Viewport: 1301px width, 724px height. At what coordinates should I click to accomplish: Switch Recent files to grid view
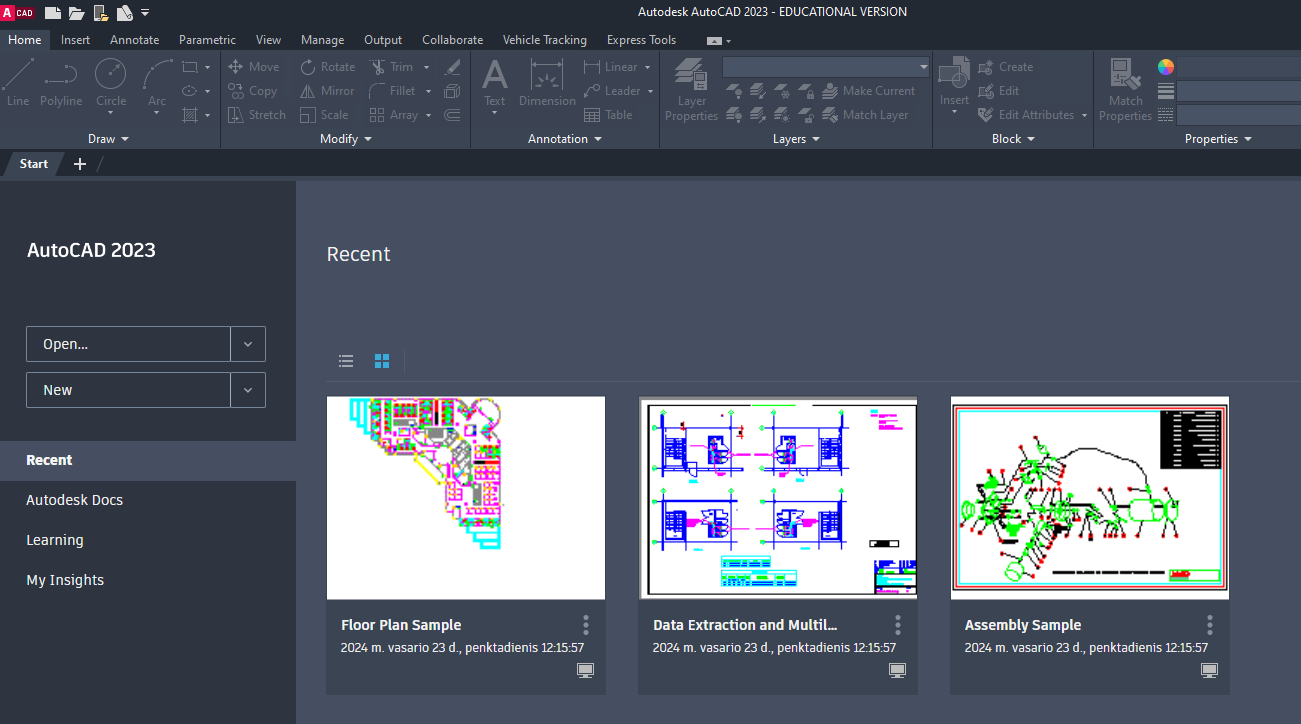[x=382, y=361]
